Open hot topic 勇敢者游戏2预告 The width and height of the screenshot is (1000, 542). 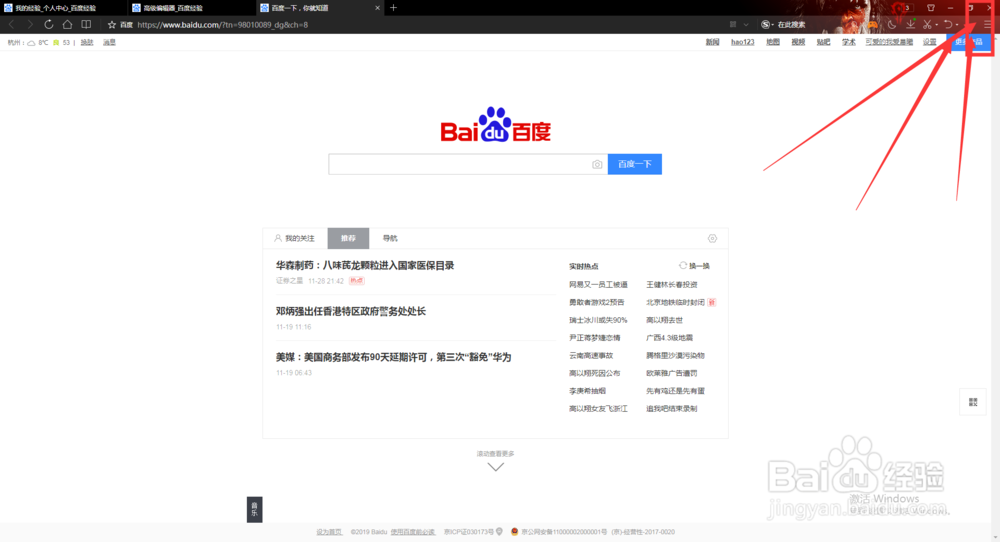(597, 302)
